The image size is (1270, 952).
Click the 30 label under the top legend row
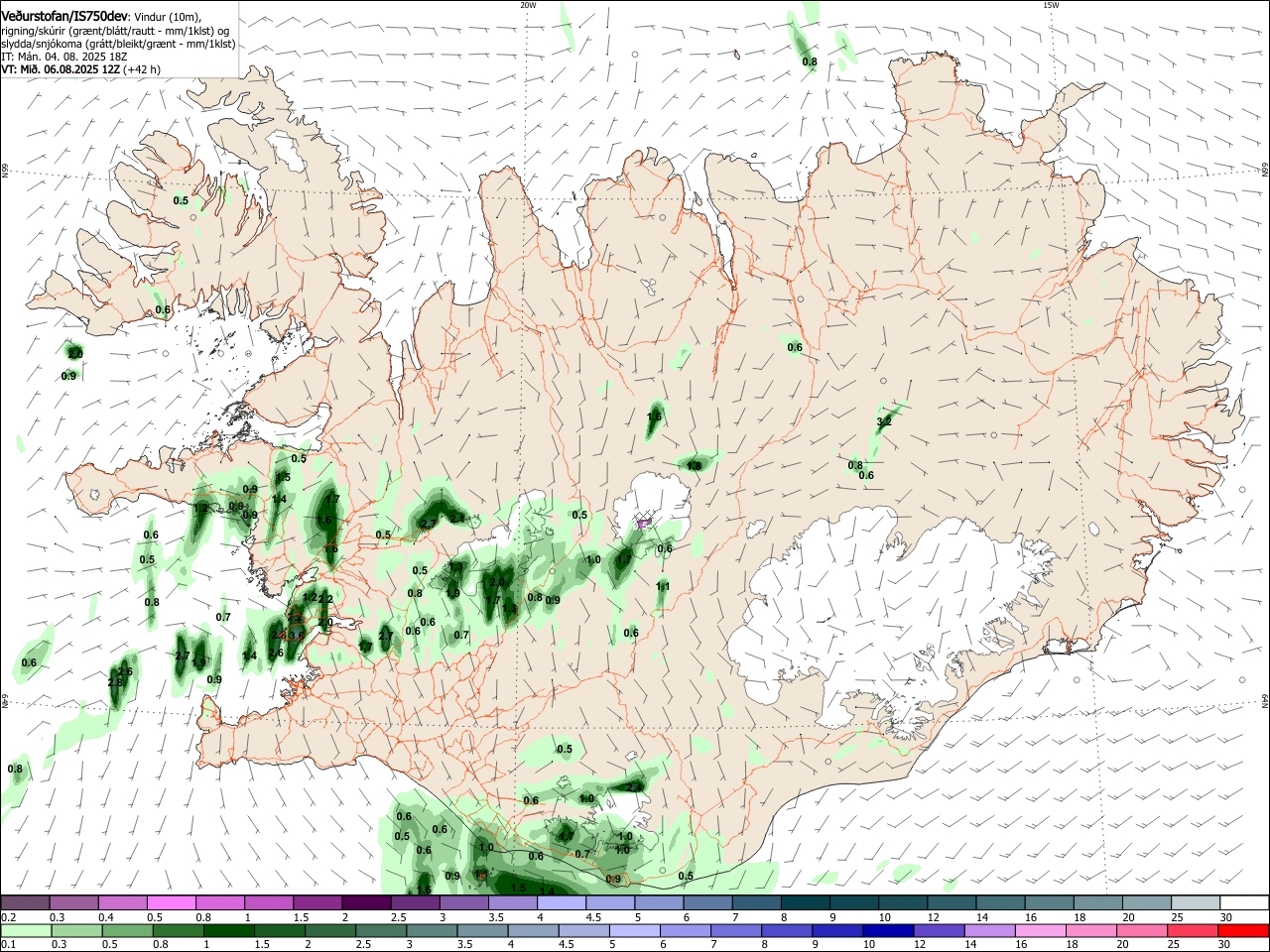click(1224, 917)
